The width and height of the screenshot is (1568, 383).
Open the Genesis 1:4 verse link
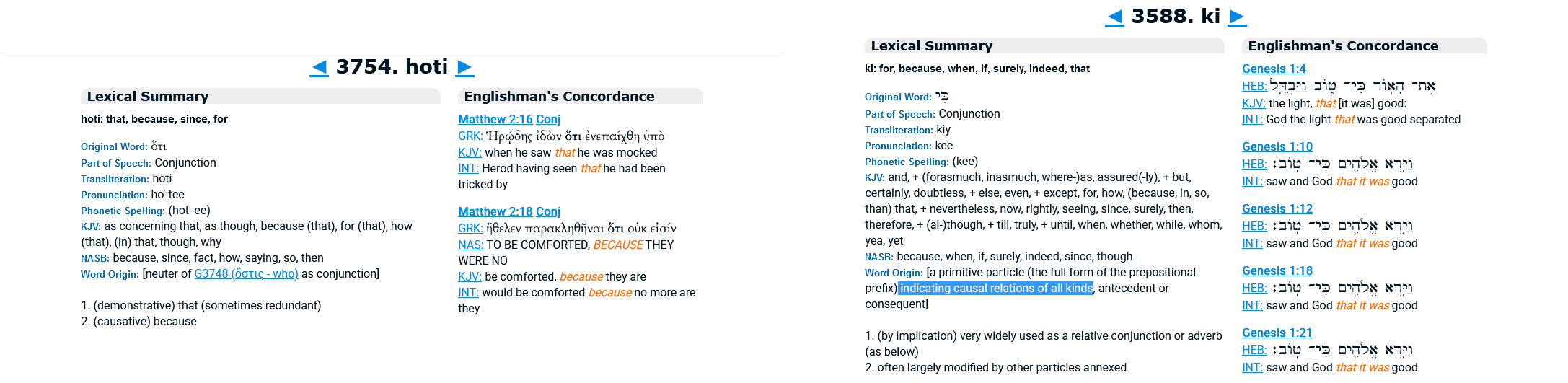tap(1274, 69)
